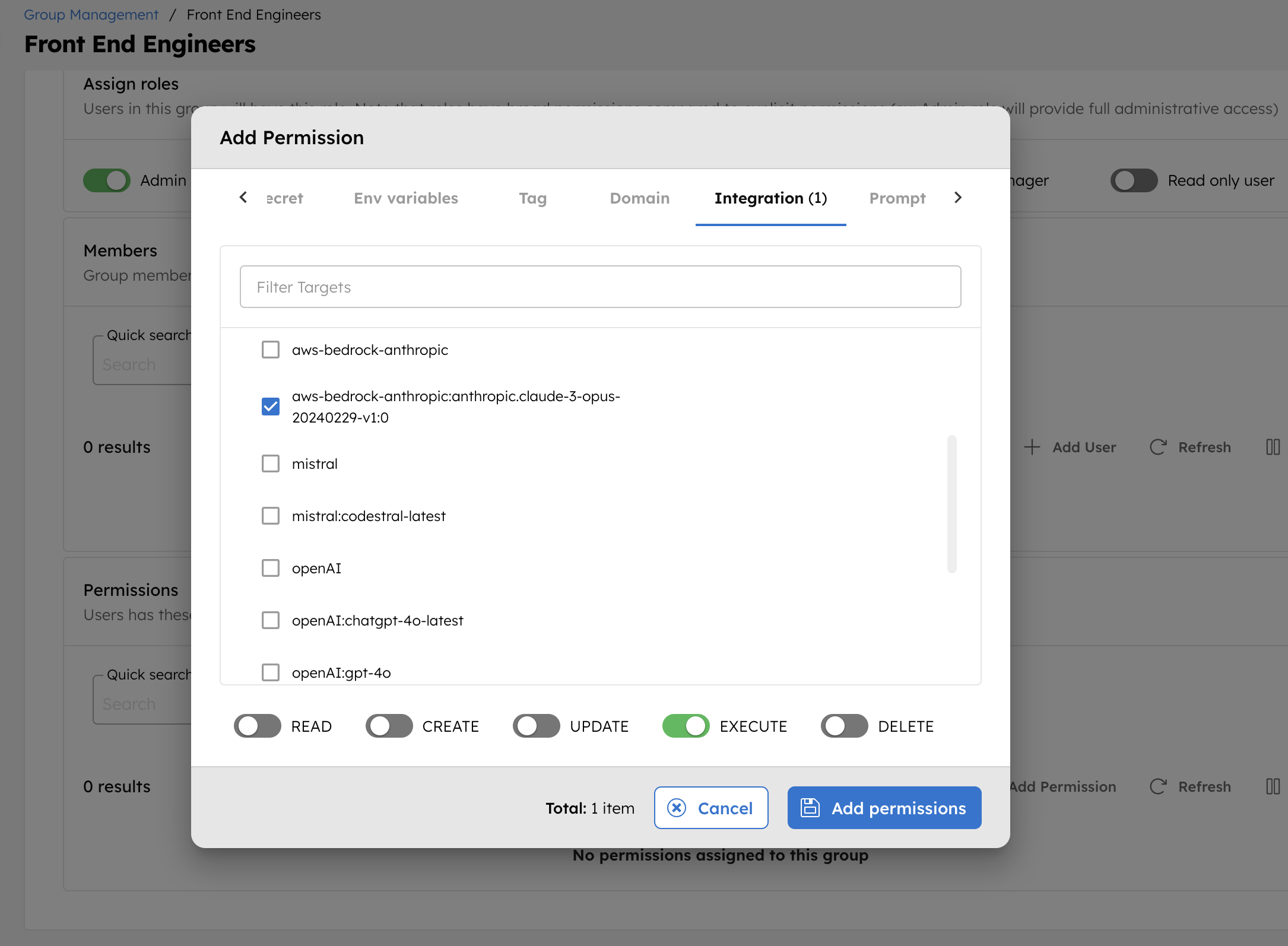Check the mistral checkbox
This screenshot has width=1288, height=946.
click(x=271, y=464)
